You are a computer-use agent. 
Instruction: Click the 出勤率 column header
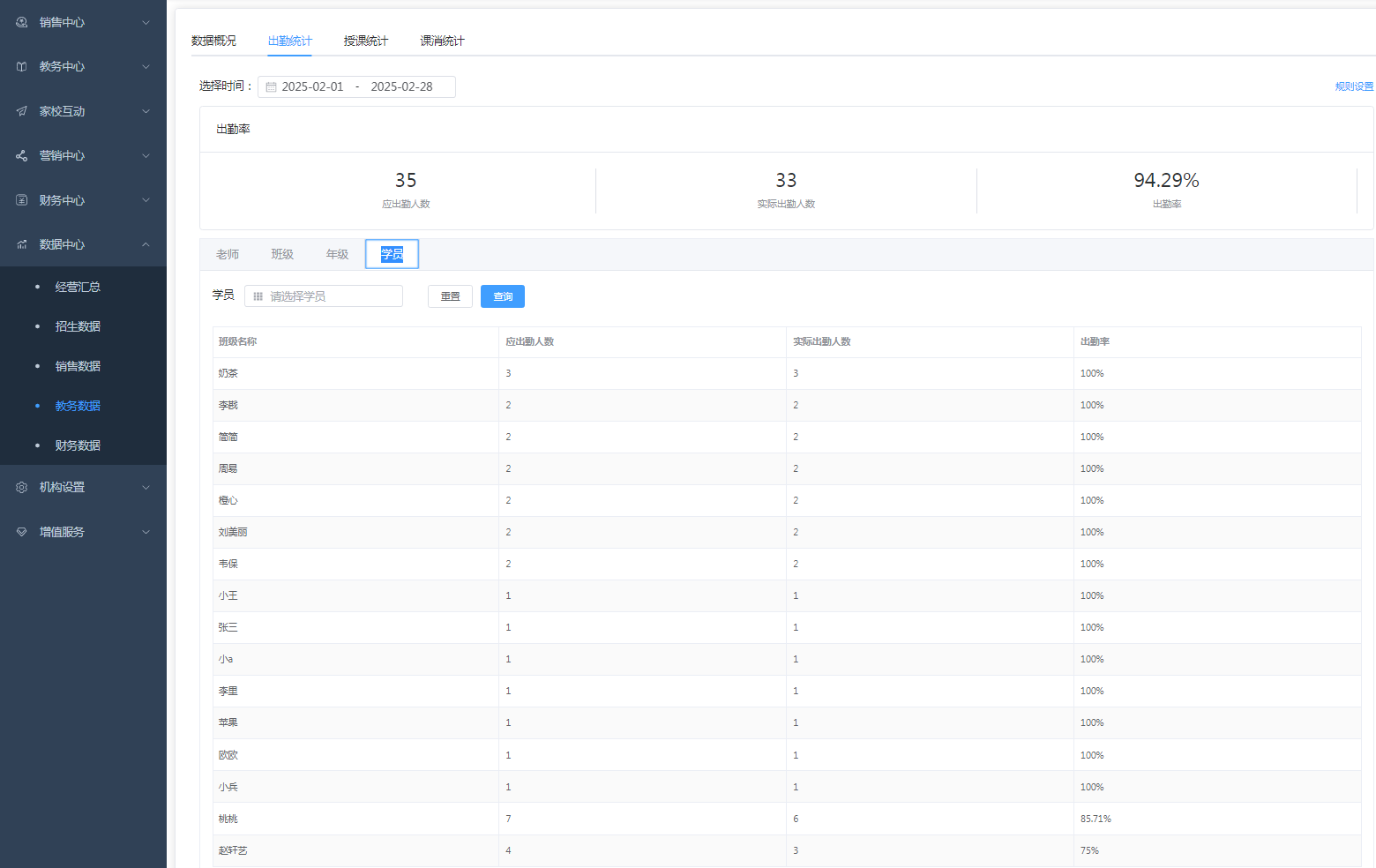[1095, 341]
